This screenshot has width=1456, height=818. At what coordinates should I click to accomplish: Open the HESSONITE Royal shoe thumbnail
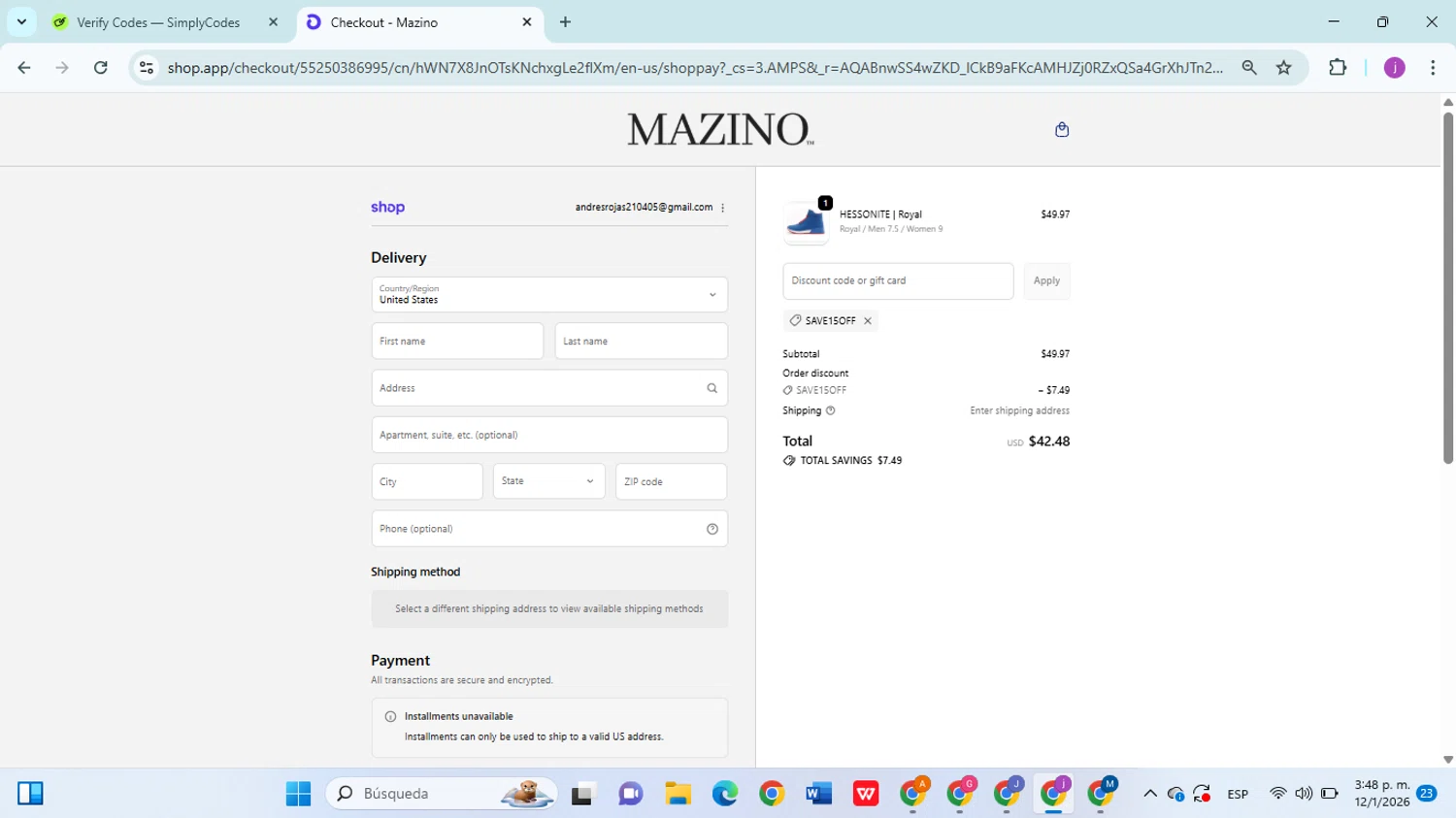(806, 222)
